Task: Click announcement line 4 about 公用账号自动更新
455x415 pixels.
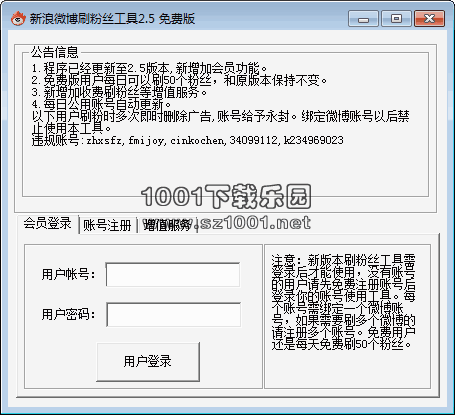Action: click(x=101, y=104)
